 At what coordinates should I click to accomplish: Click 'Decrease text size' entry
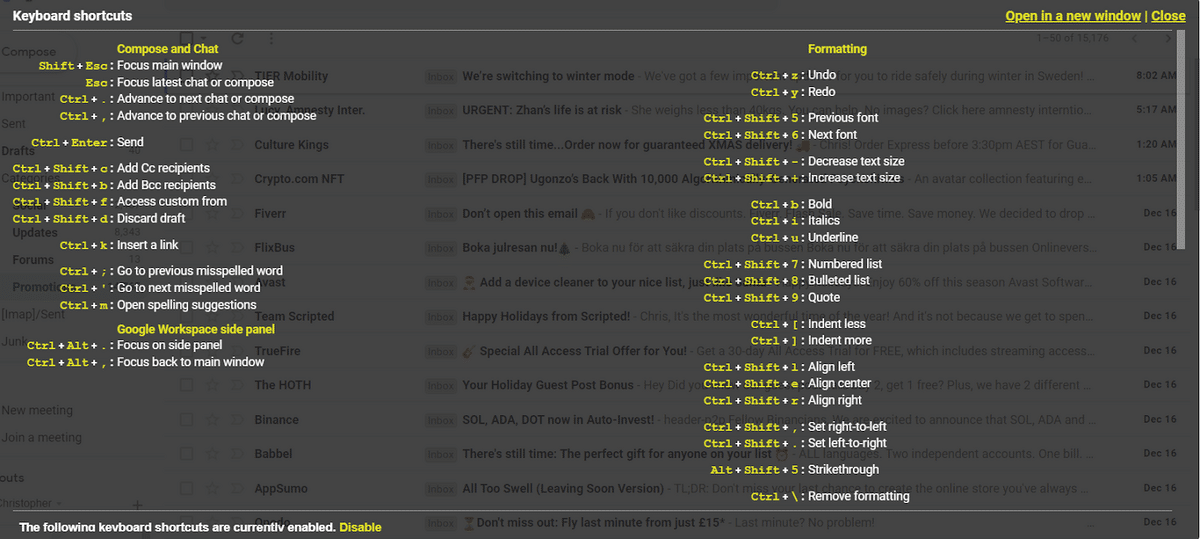click(x=856, y=161)
